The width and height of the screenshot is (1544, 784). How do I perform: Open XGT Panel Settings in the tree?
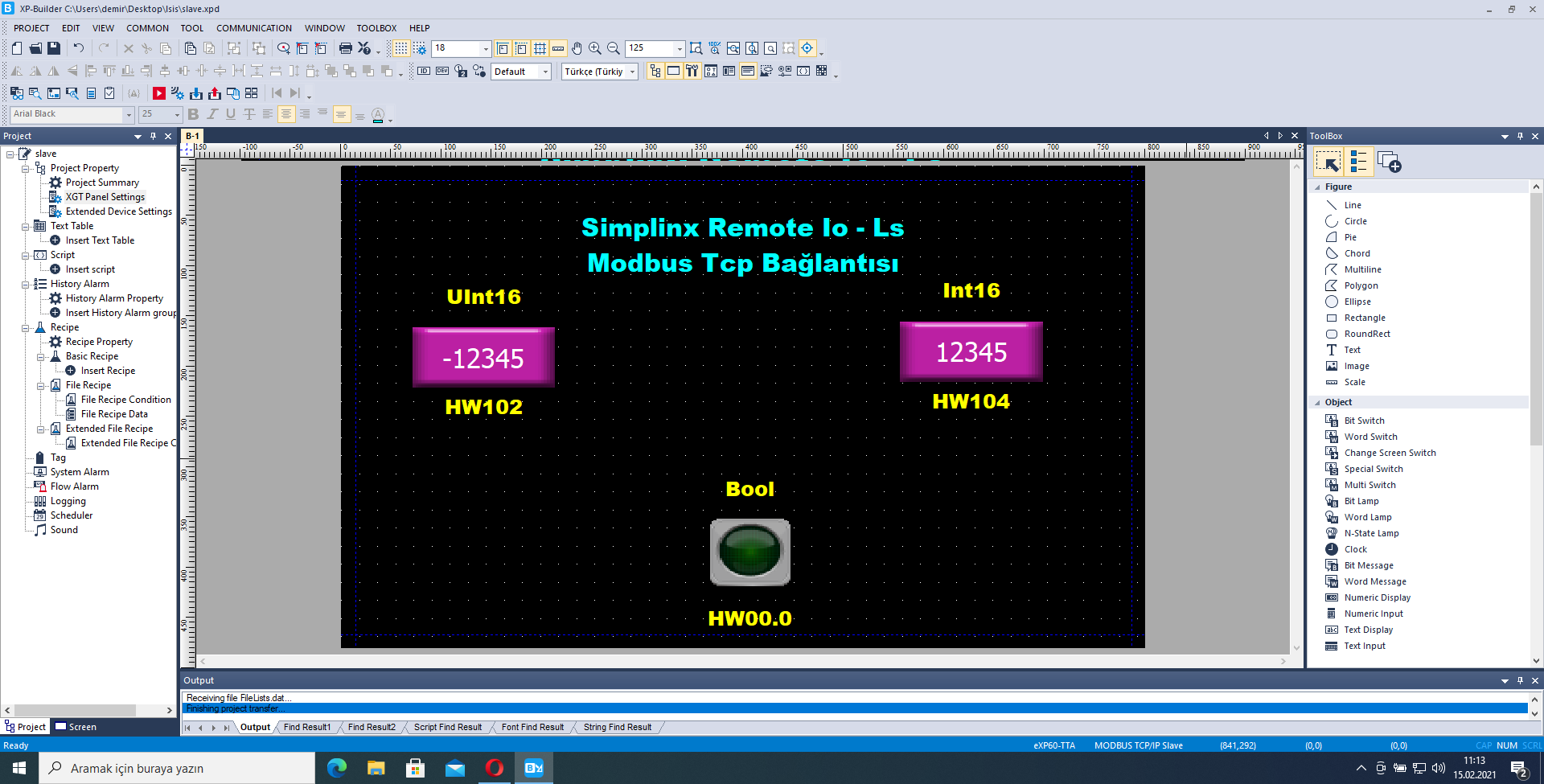[105, 197]
